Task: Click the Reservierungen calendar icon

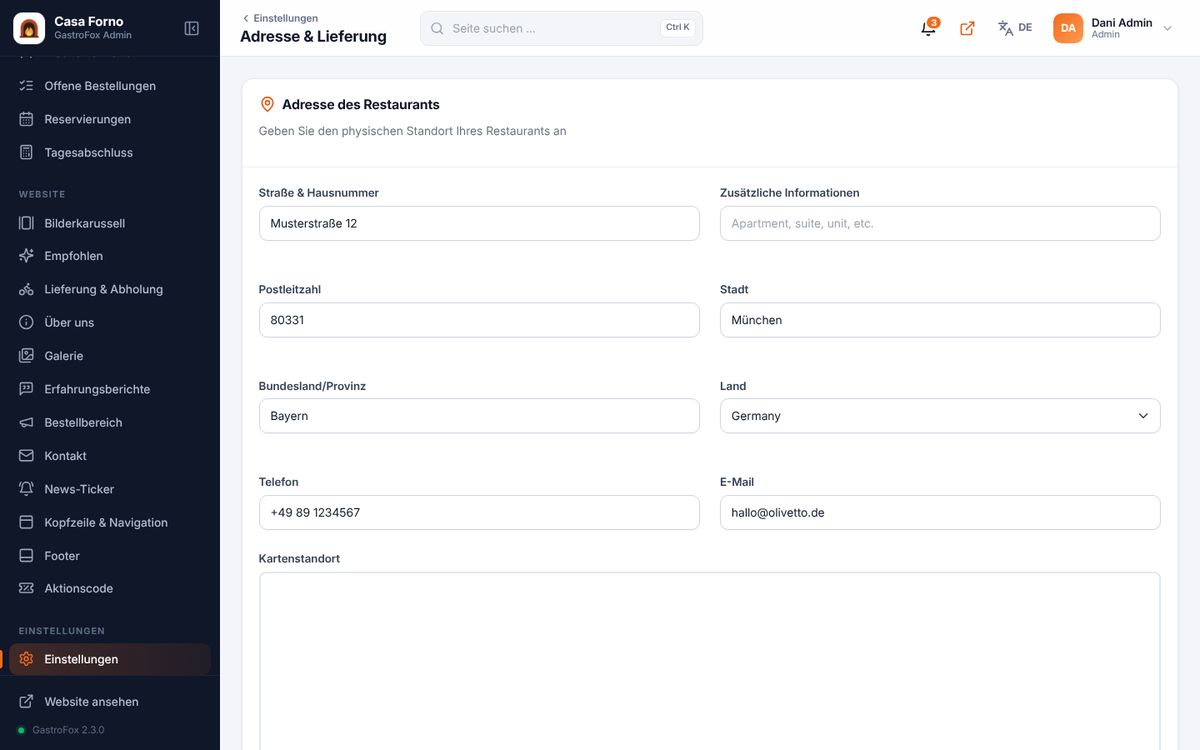Action: [27, 119]
